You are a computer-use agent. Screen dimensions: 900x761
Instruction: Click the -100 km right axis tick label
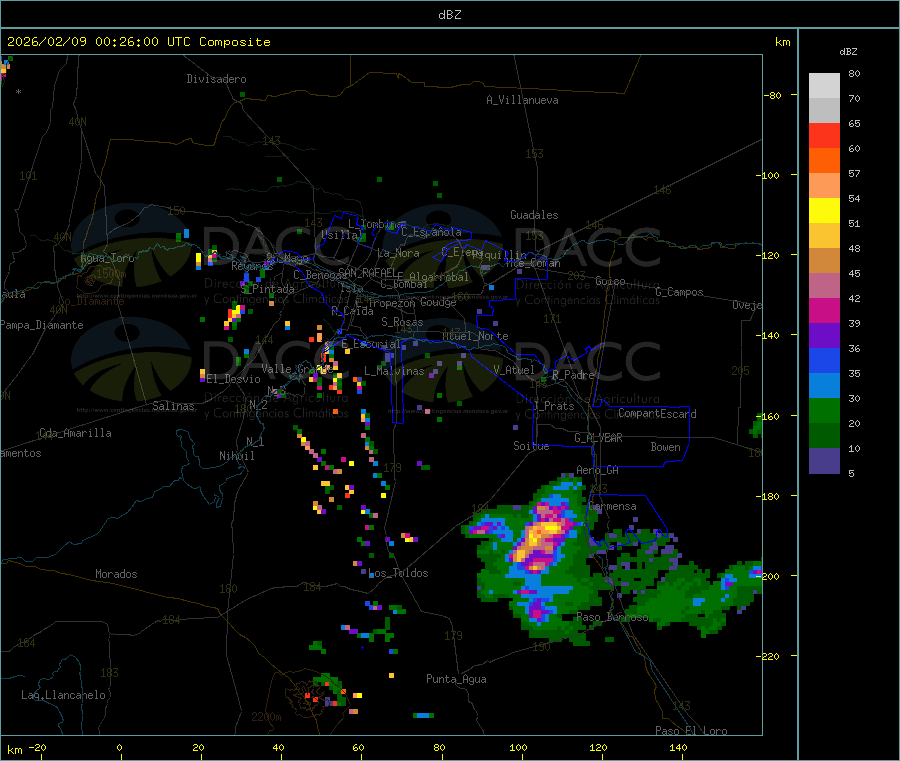[x=767, y=175]
